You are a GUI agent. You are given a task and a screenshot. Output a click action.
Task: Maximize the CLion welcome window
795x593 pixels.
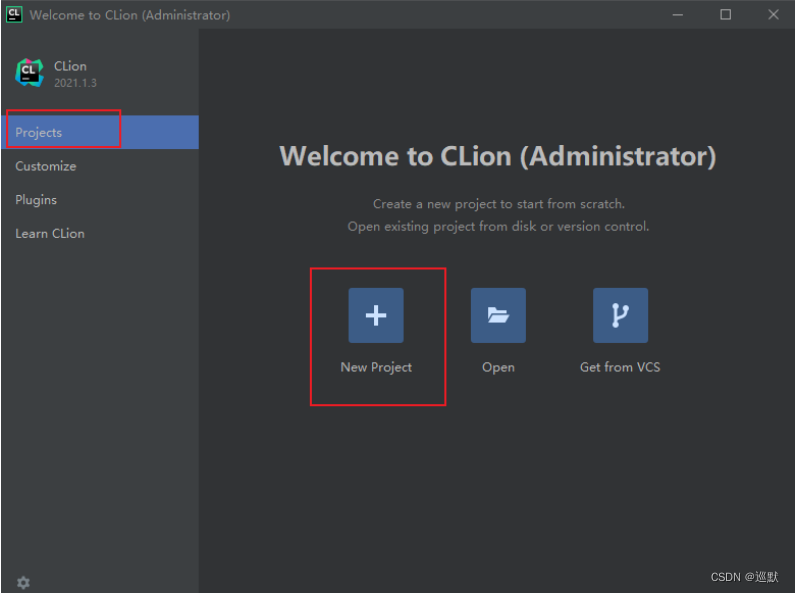point(726,15)
